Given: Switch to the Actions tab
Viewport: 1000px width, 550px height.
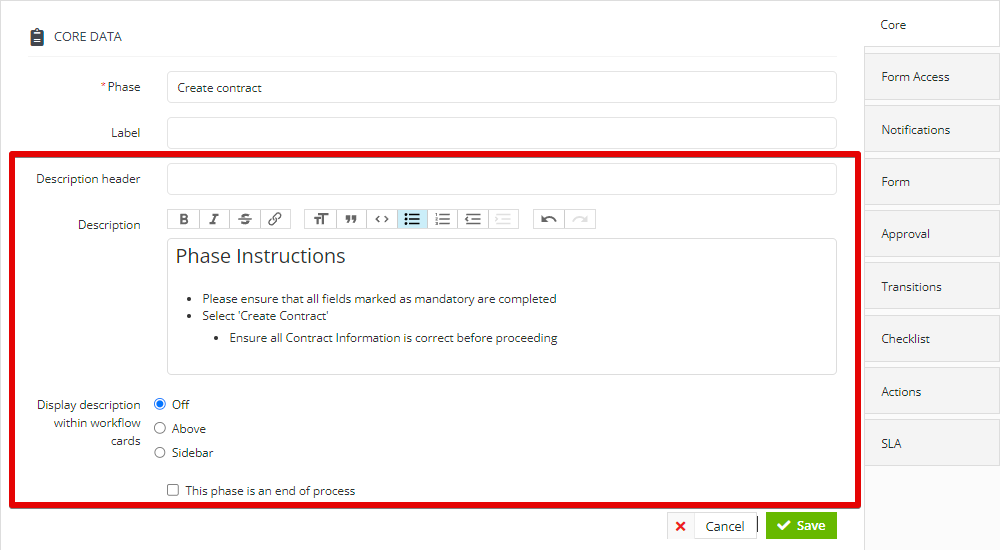Looking at the screenshot, I should pos(932,391).
